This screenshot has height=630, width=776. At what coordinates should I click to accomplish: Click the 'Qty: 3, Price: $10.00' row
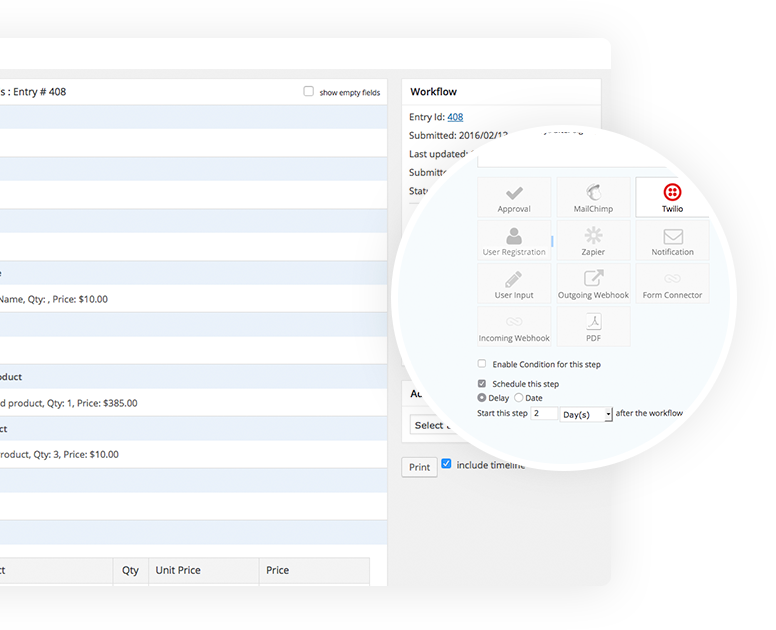click(x=194, y=454)
